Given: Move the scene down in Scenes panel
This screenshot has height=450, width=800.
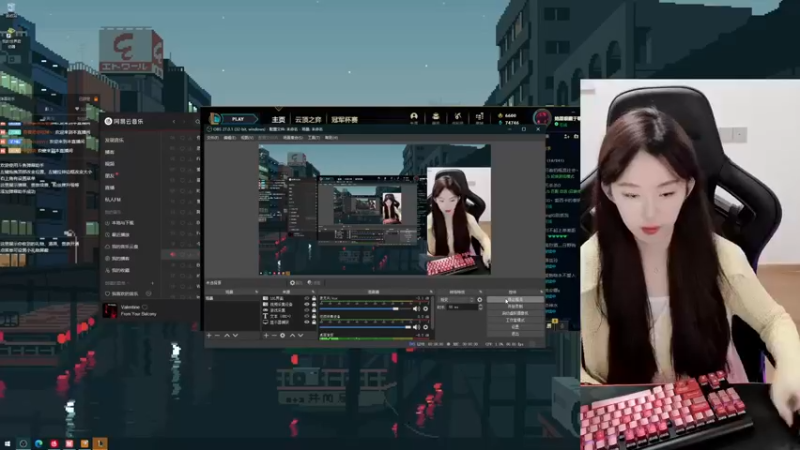Looking at the screenshot, I should tap(235, 335).
